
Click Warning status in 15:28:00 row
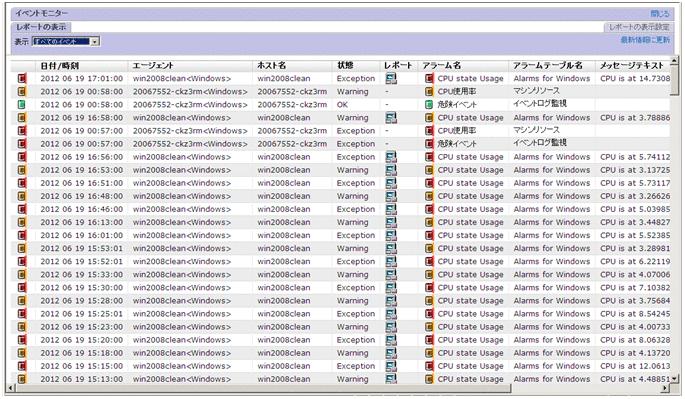(x=353, y=301)
